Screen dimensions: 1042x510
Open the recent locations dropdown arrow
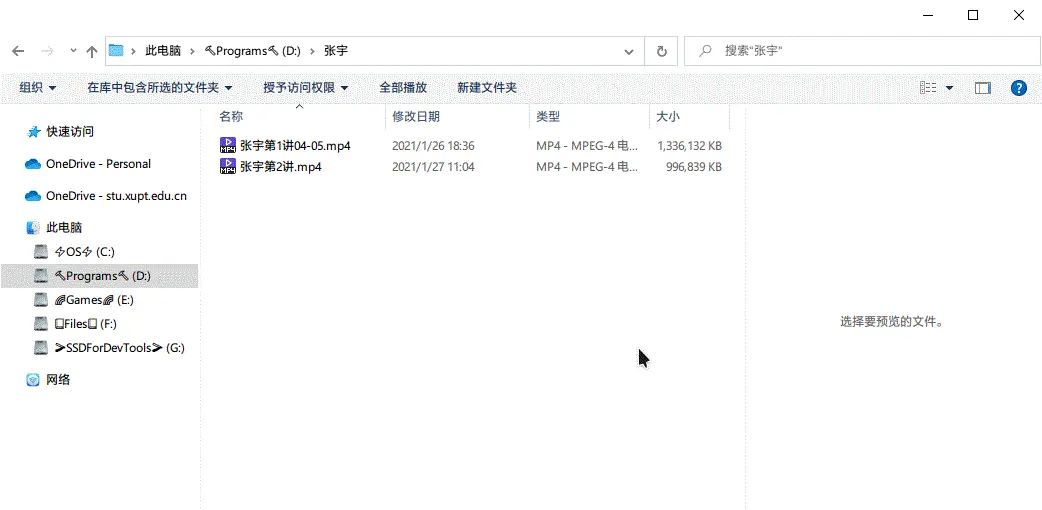[73, 51]
